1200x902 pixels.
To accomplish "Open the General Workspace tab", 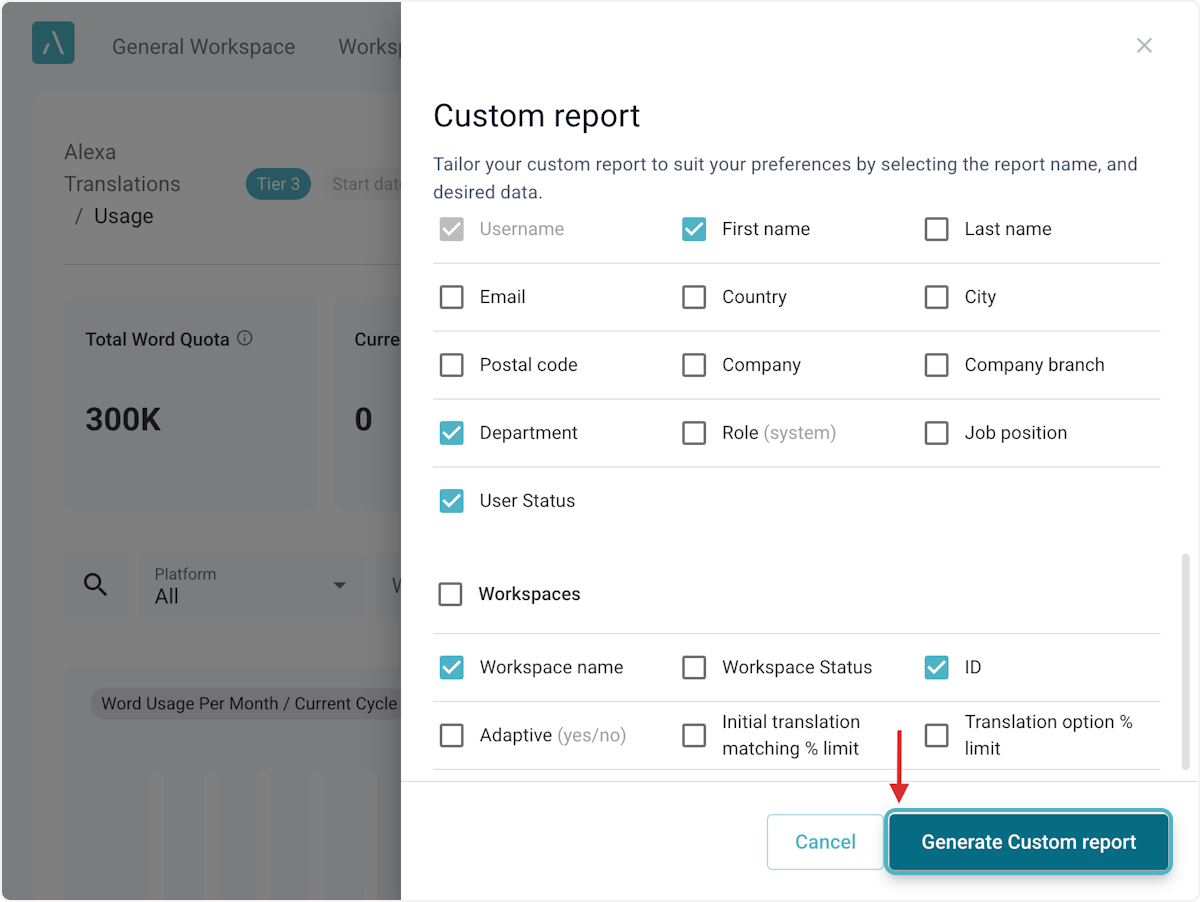I will click(x=203, y=47).
